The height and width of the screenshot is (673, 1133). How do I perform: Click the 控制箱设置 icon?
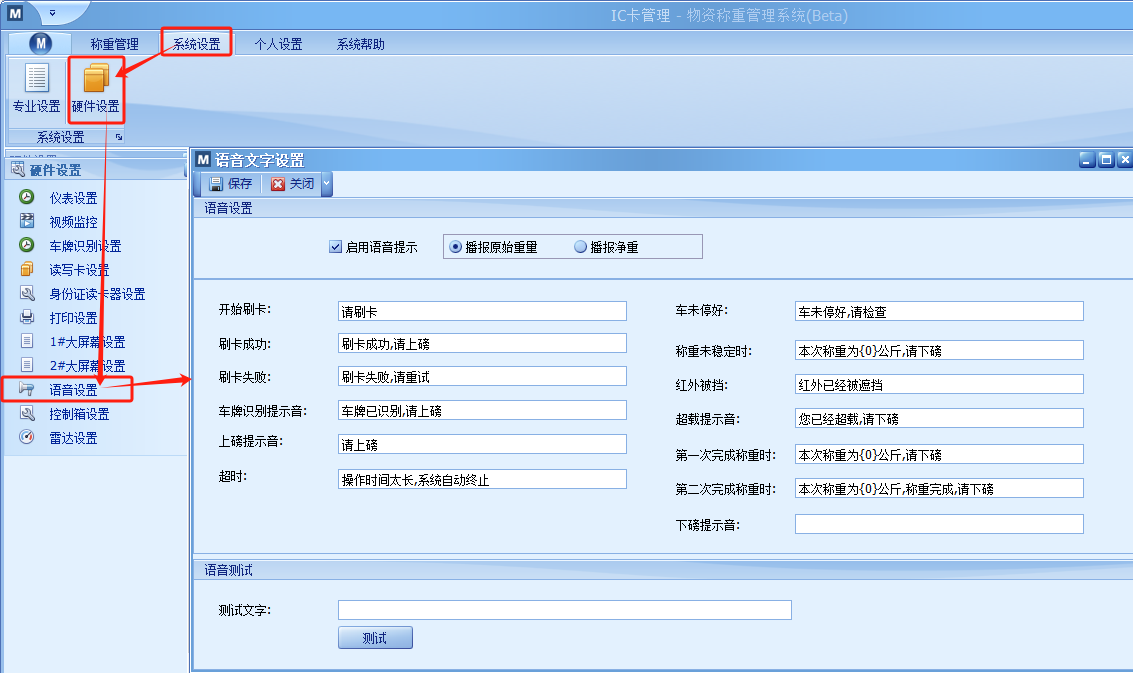coord(27,413)
